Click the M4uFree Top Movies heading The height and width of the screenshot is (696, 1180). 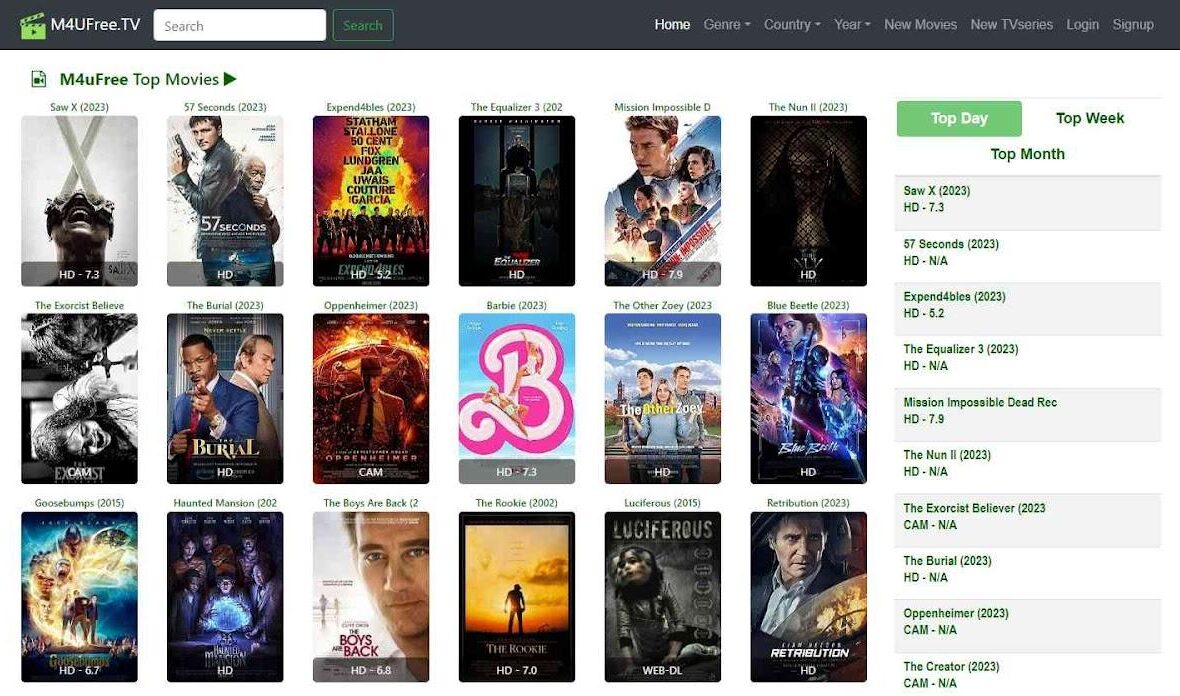pos(139,79)
